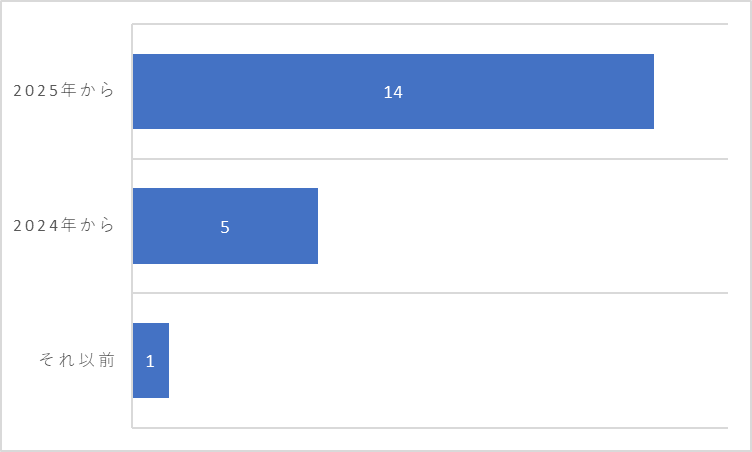Click the data label 1
Screen dimensions: 752x452
[150, 361]
